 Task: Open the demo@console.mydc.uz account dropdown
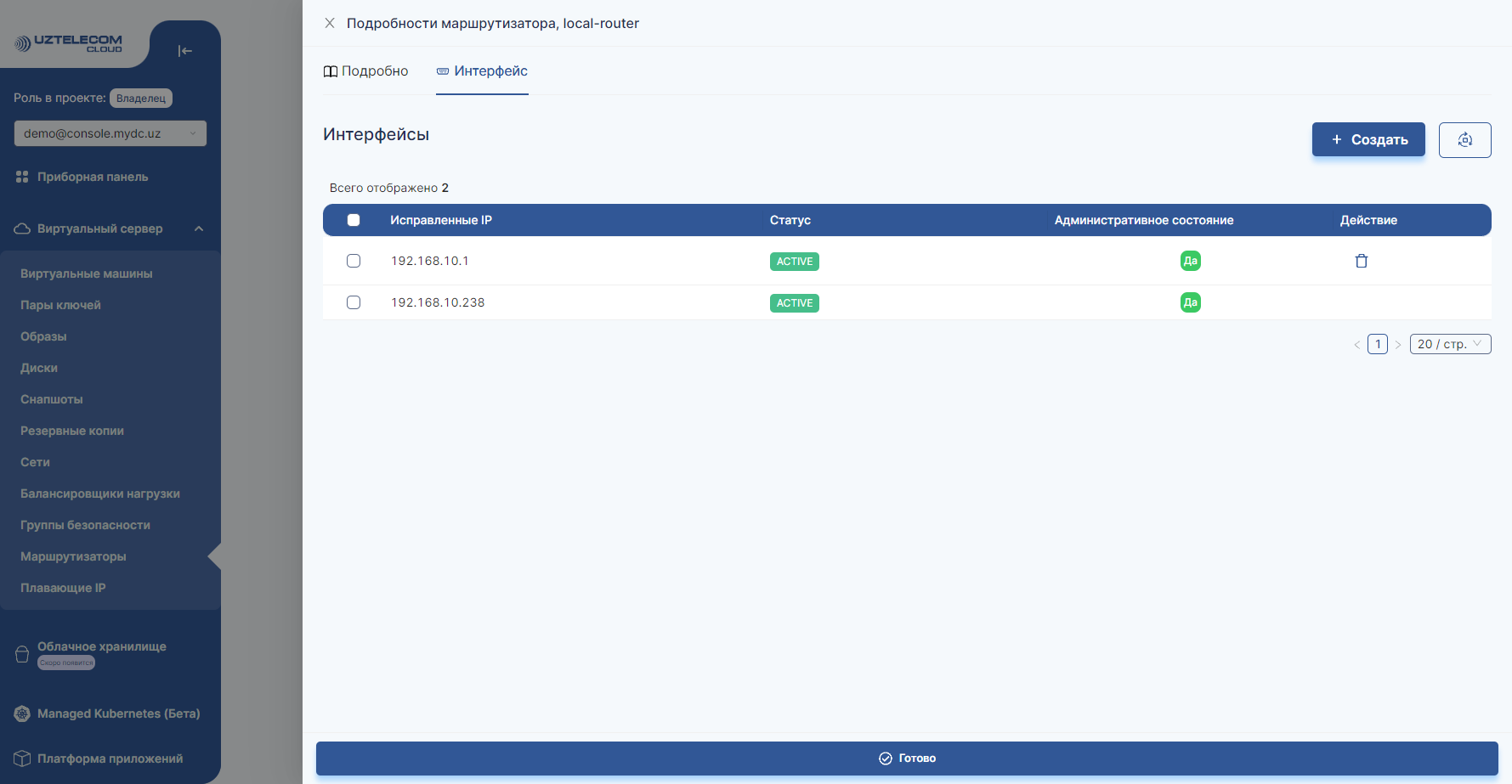pyautogui.click(x=110, y=133)
